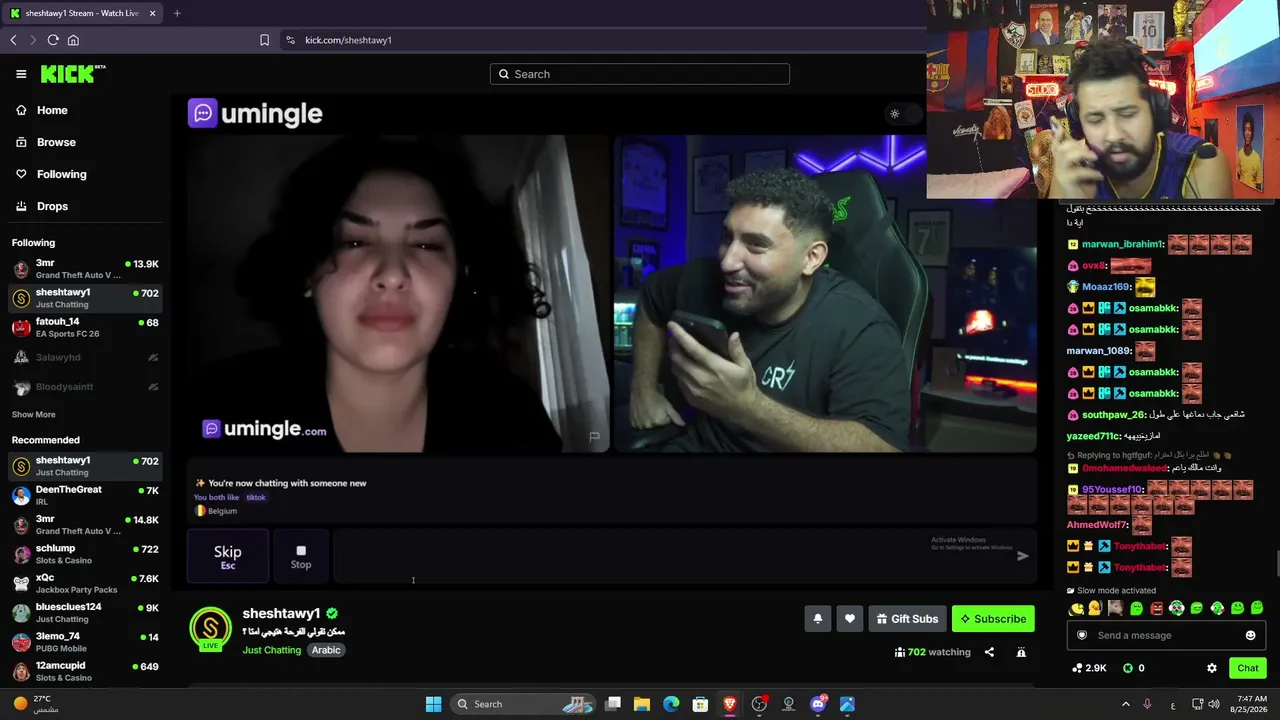Click the share icon beside watching count
Viewport: 1280px width, 720px height.
coord(989,652)
